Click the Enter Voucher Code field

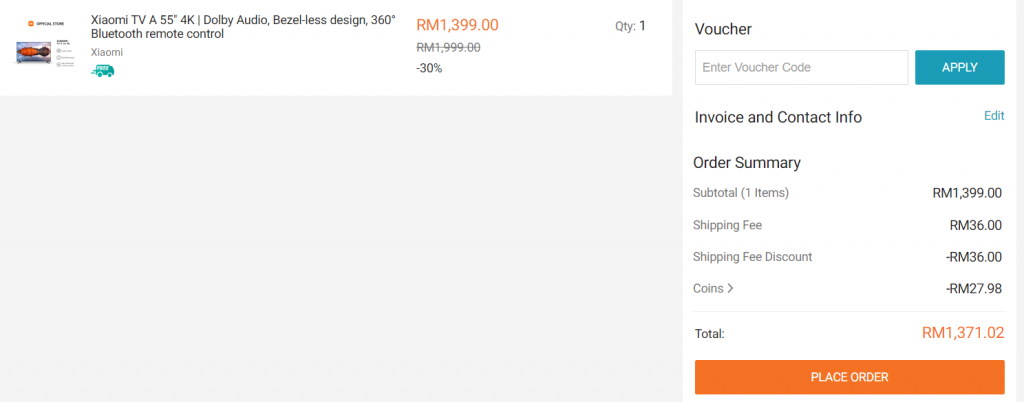[801, 67]
